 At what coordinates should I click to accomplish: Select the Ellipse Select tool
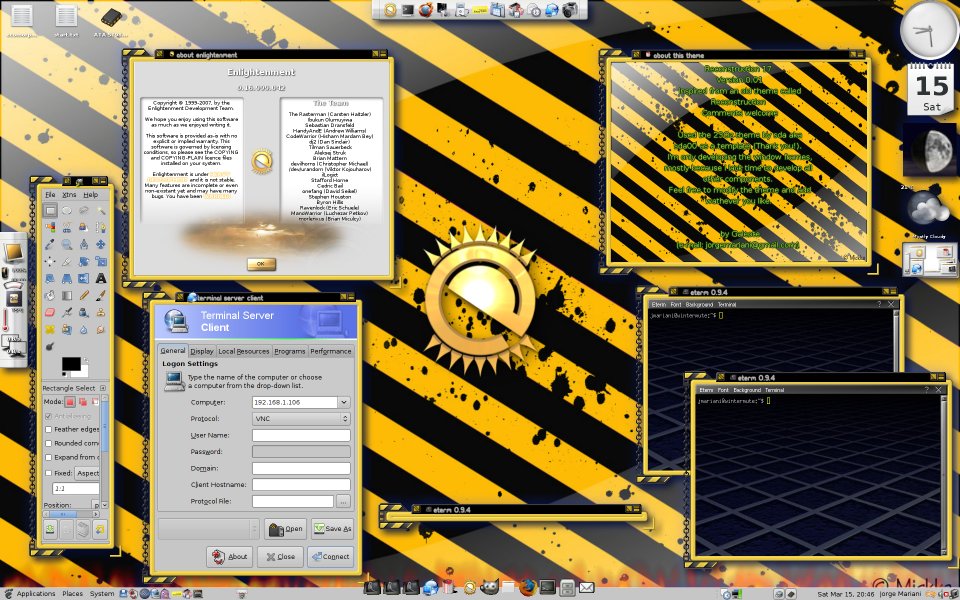(67, 211)
